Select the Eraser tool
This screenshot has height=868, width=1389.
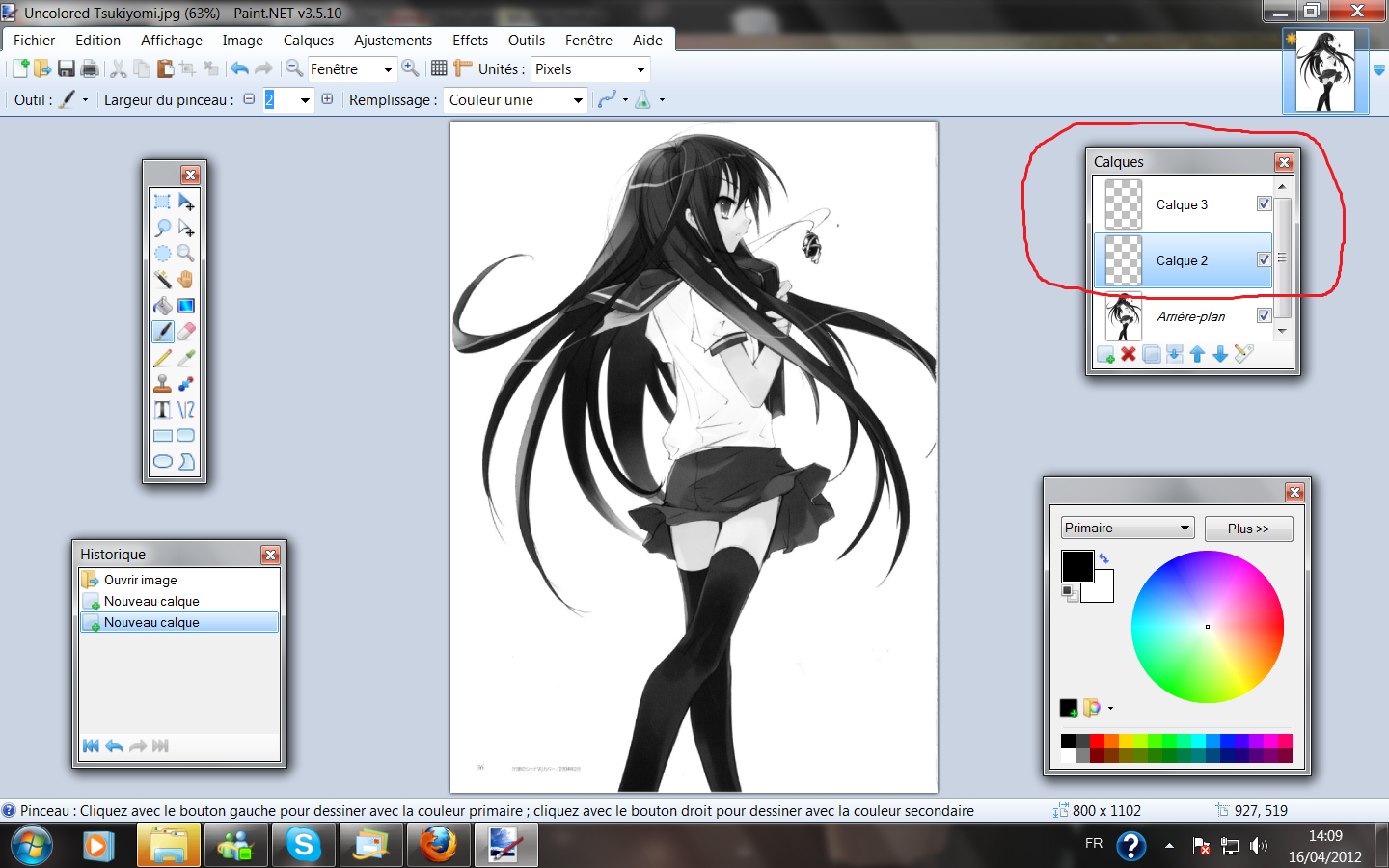(186, 332)
